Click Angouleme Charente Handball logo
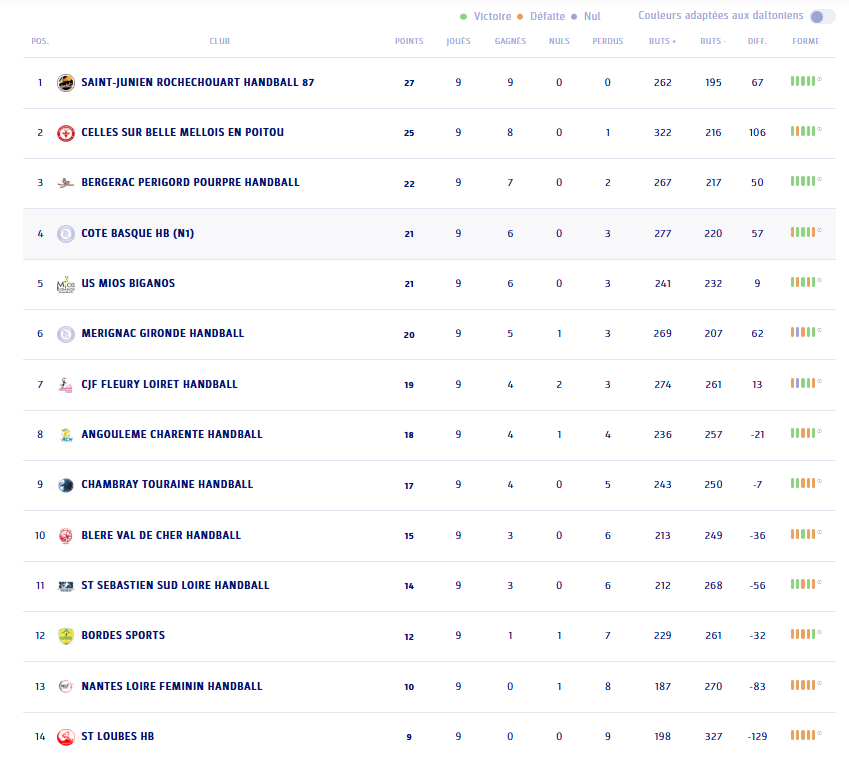The height and width of the screenshot is (773, 849). 66,435
